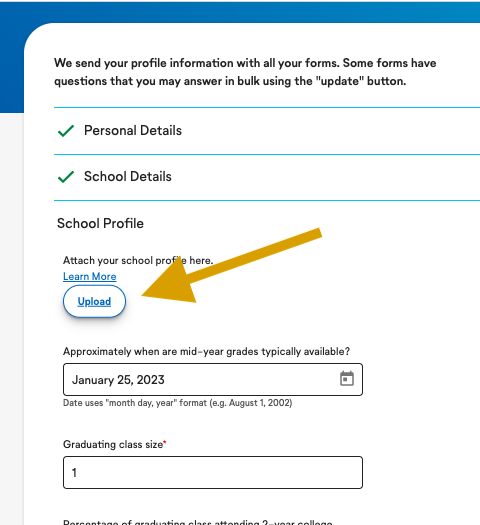Click the Upload button

click(x=94, y=301)
